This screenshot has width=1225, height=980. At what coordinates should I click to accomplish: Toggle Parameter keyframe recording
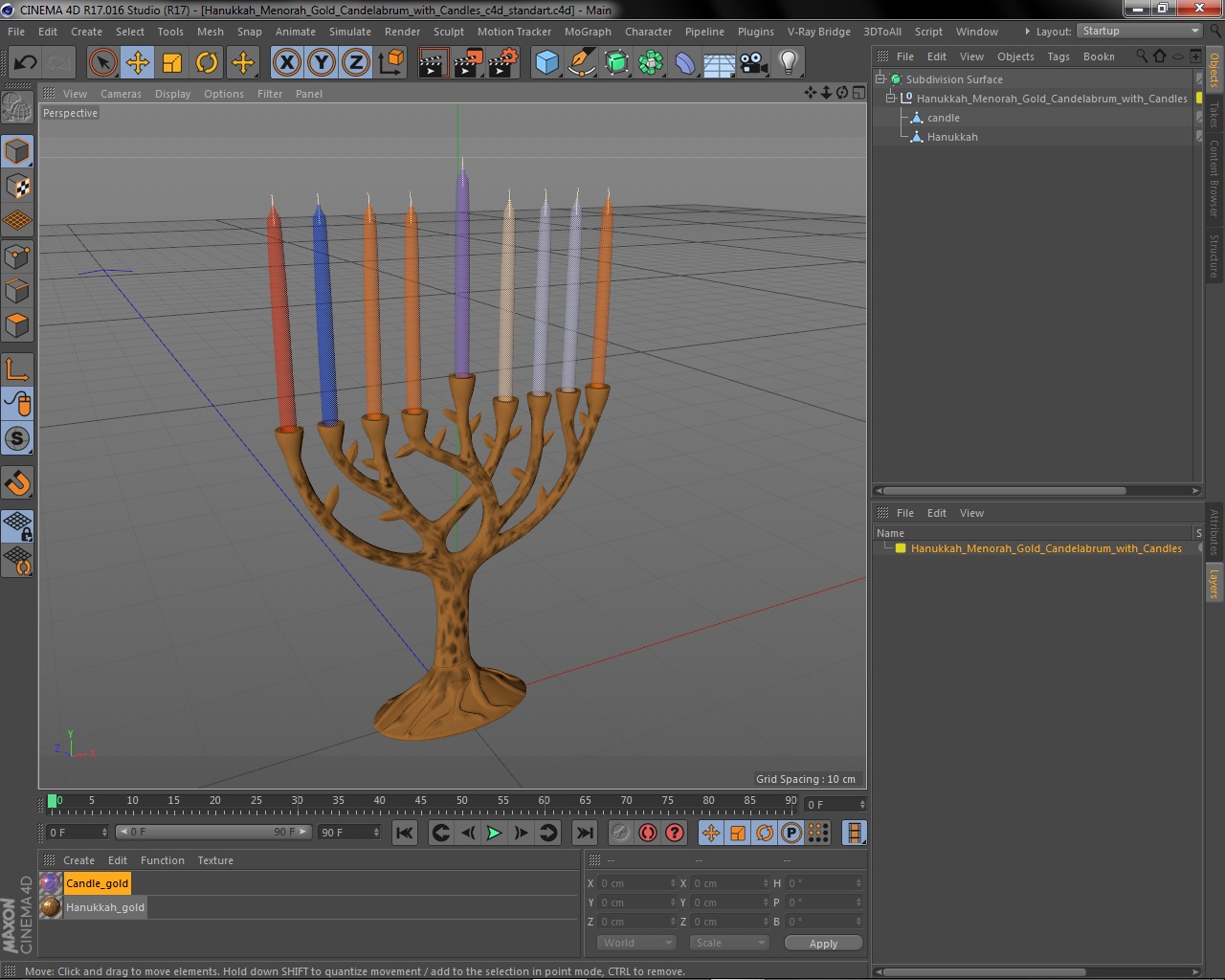pyautogui.click(x=791, y=833)
